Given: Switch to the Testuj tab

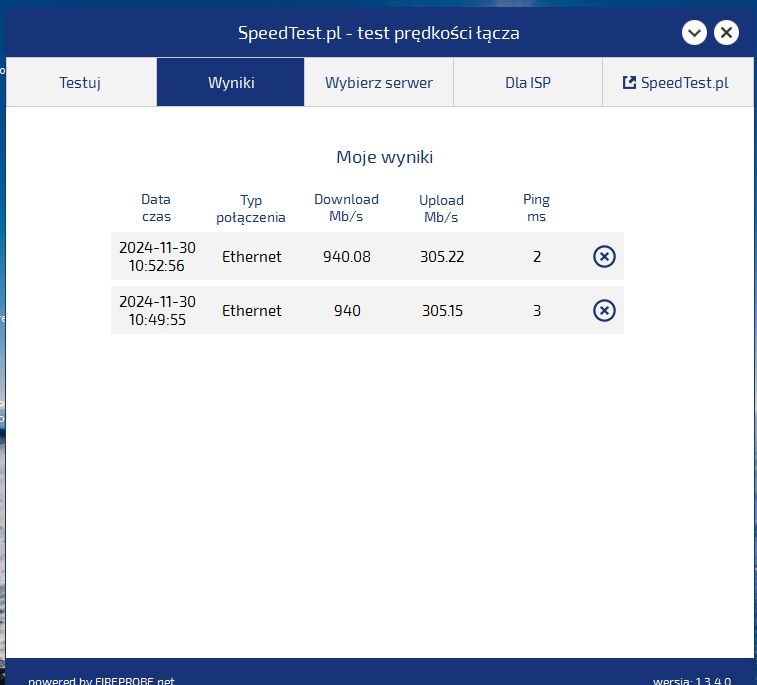Looking at the screenshot, I should coord(81,82).
